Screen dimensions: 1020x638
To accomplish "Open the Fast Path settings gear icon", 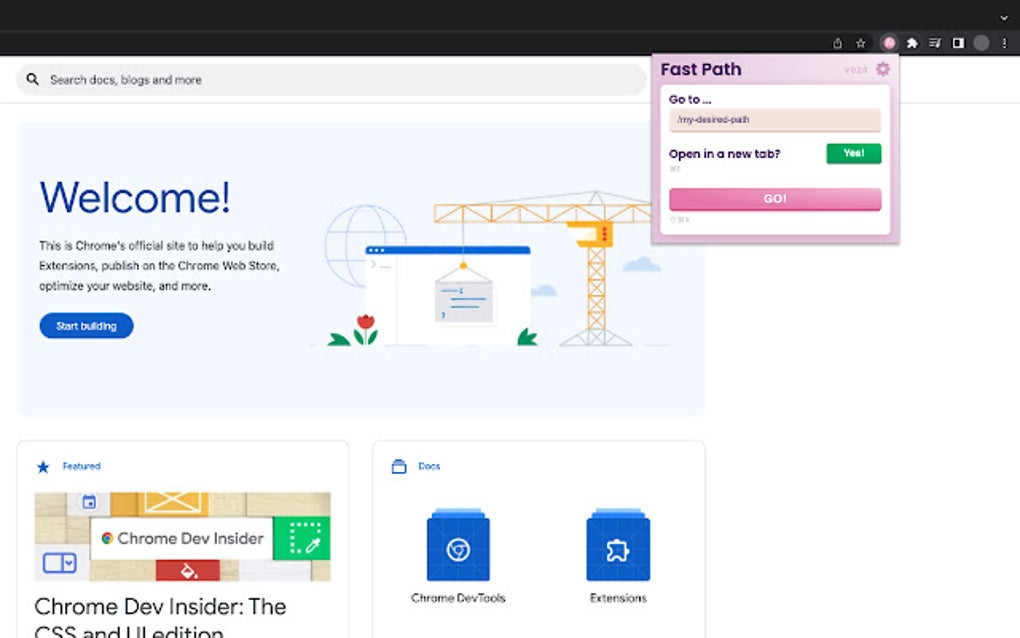I will pos(882,69).
